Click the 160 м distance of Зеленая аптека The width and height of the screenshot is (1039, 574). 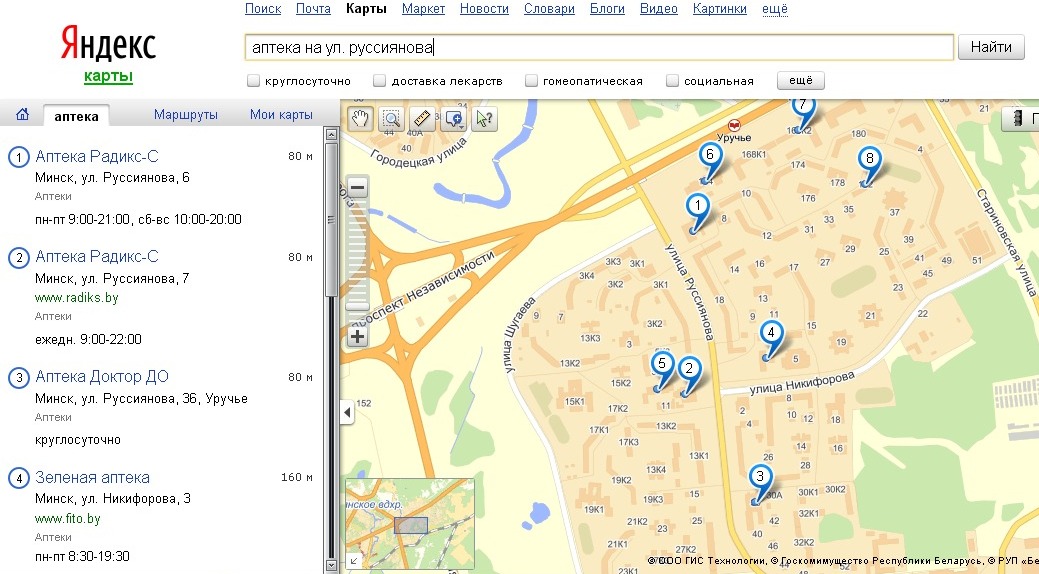(x=297, y=477)
